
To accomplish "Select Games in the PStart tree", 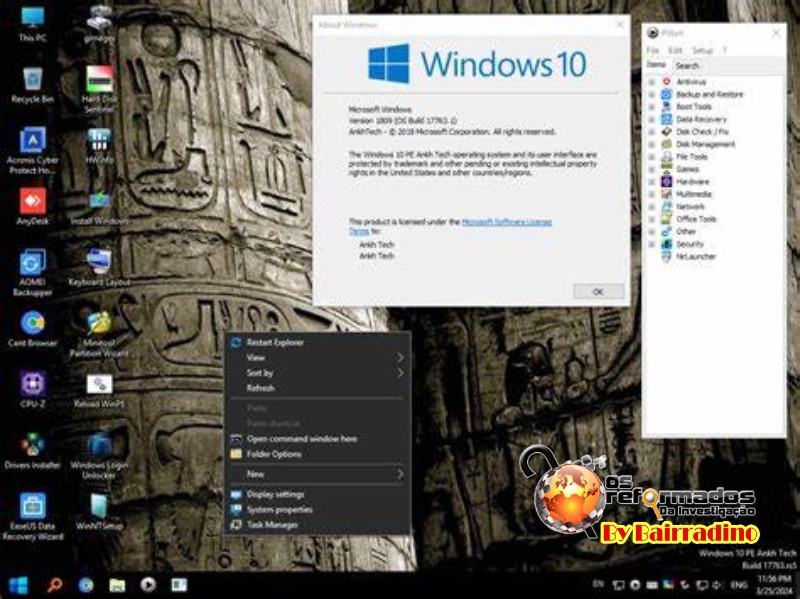I will coord(687,169).
